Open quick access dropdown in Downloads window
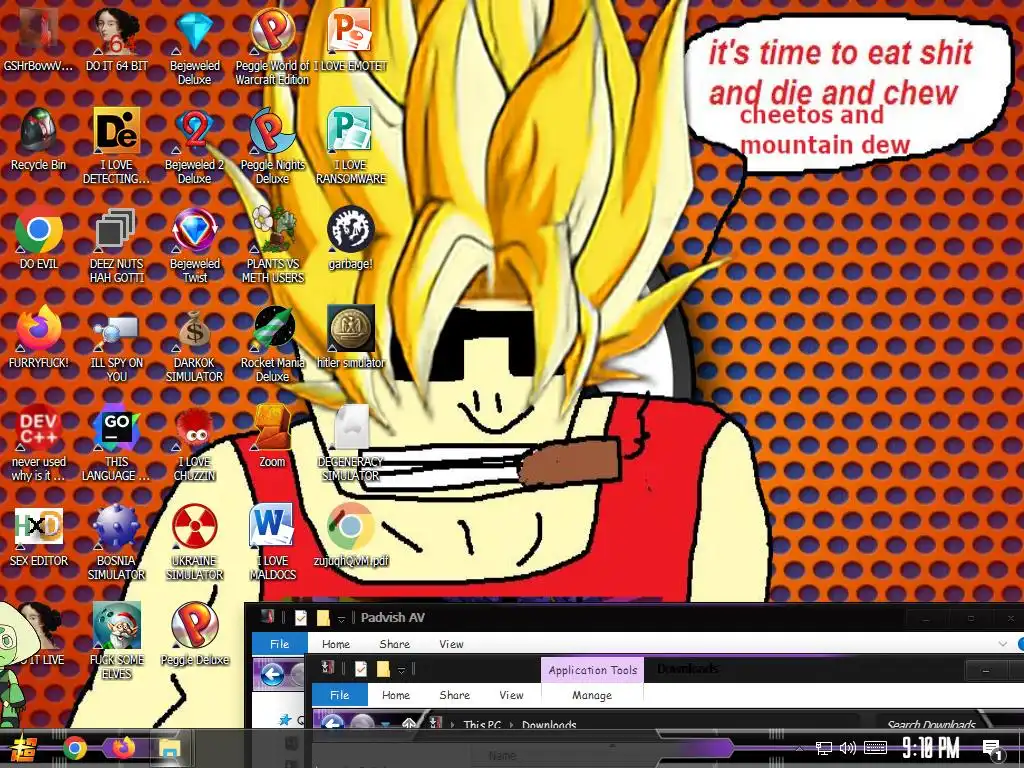The width and height of the screenshot is (1024, 768). 401,669
